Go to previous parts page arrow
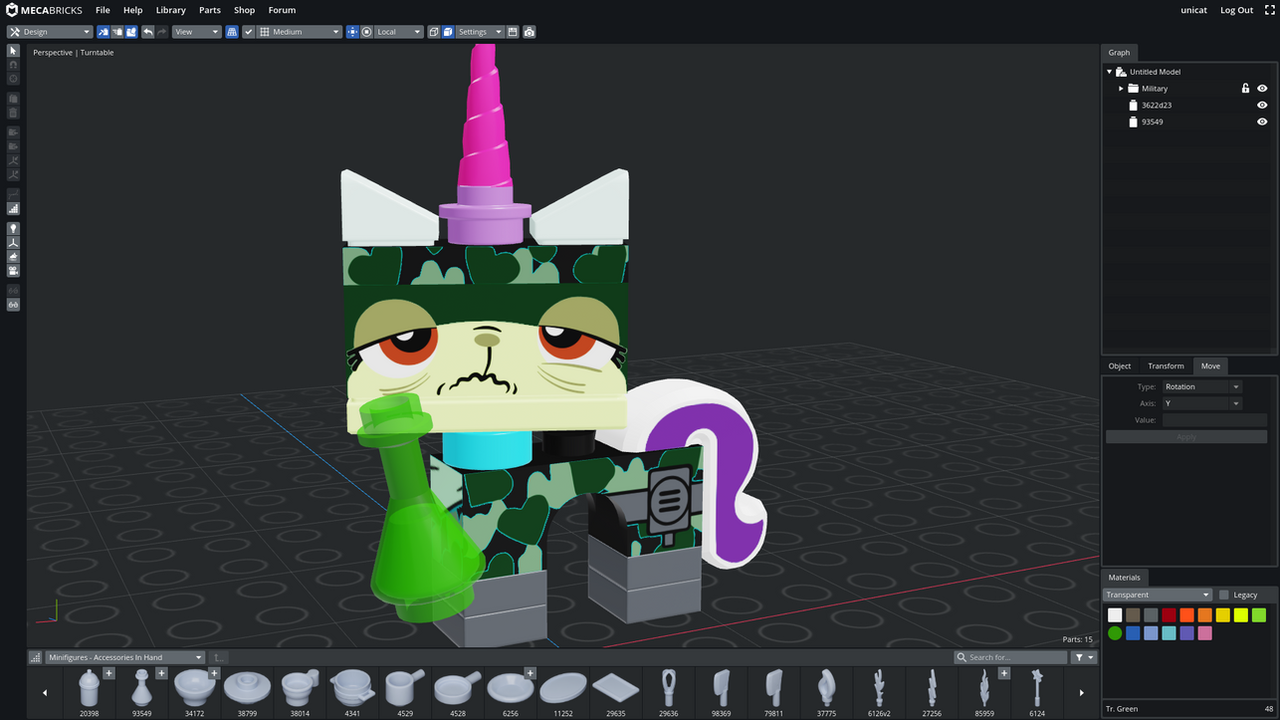The image size is (1280, 720). 44,692
